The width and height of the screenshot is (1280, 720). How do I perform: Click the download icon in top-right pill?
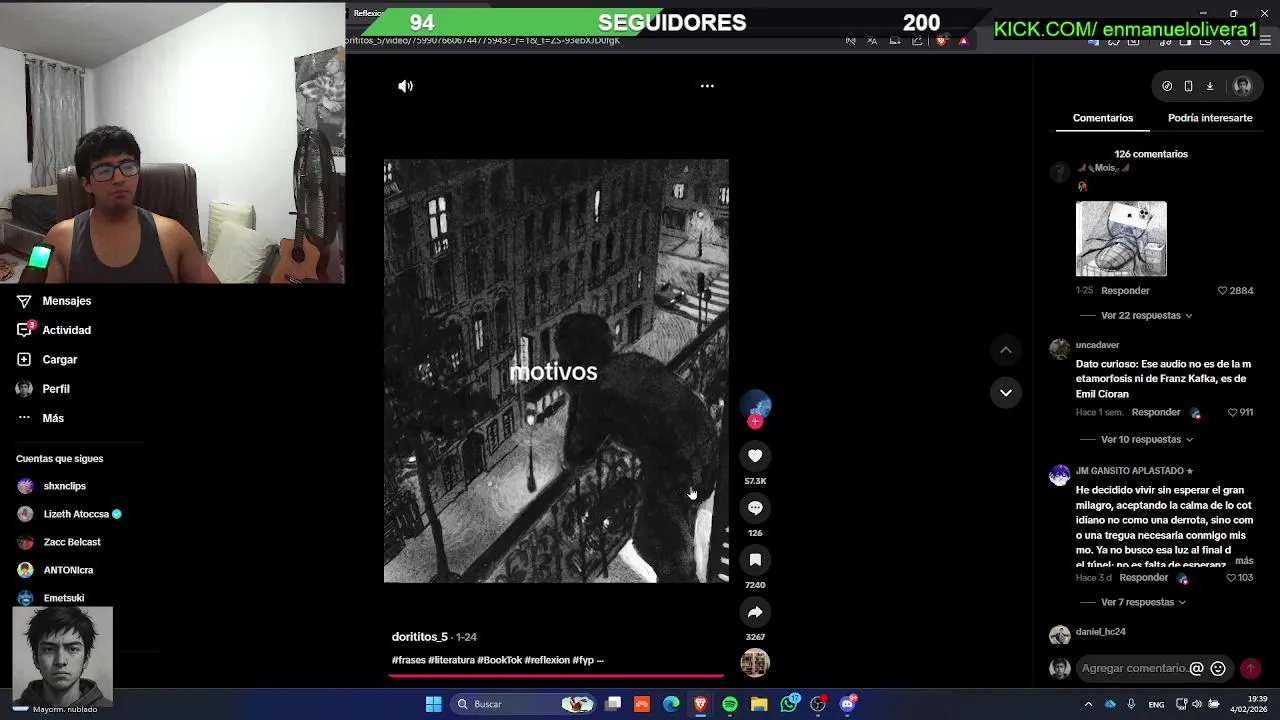(1209, 86)
